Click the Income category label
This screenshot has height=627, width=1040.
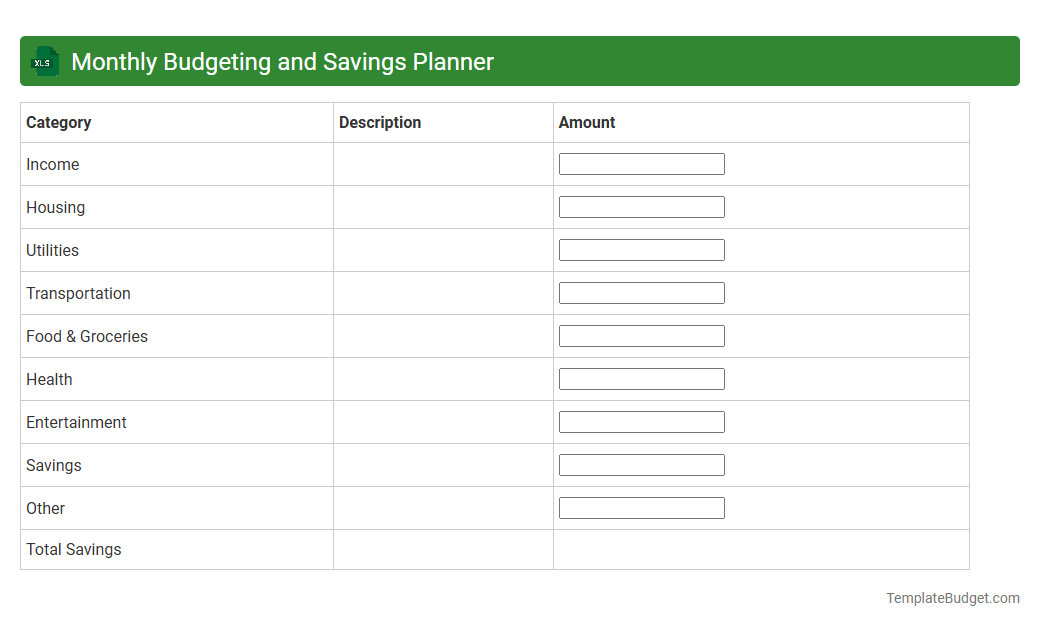52,164
